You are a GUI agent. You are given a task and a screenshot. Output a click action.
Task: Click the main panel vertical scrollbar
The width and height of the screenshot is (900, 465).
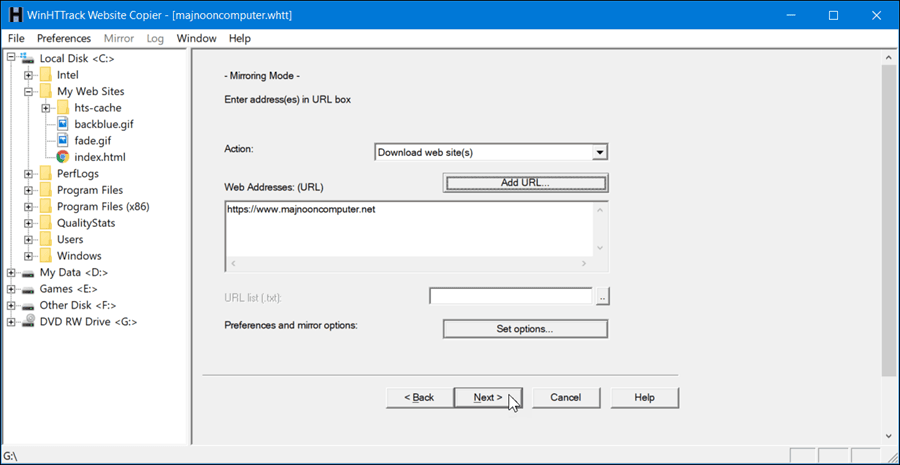pyautogui.click(x=889, y=221)
